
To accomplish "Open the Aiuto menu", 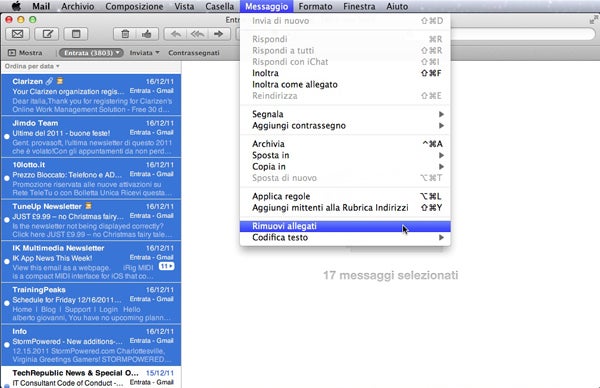I will (x=397, y=7).
